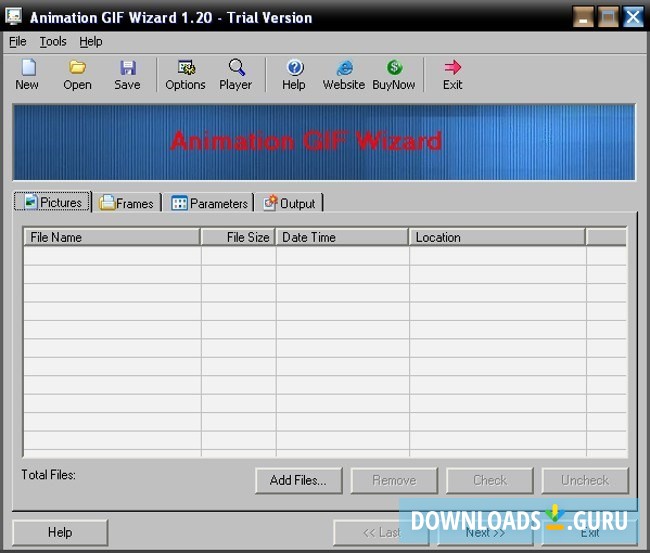Open the File menu

[x=17, y=41]
